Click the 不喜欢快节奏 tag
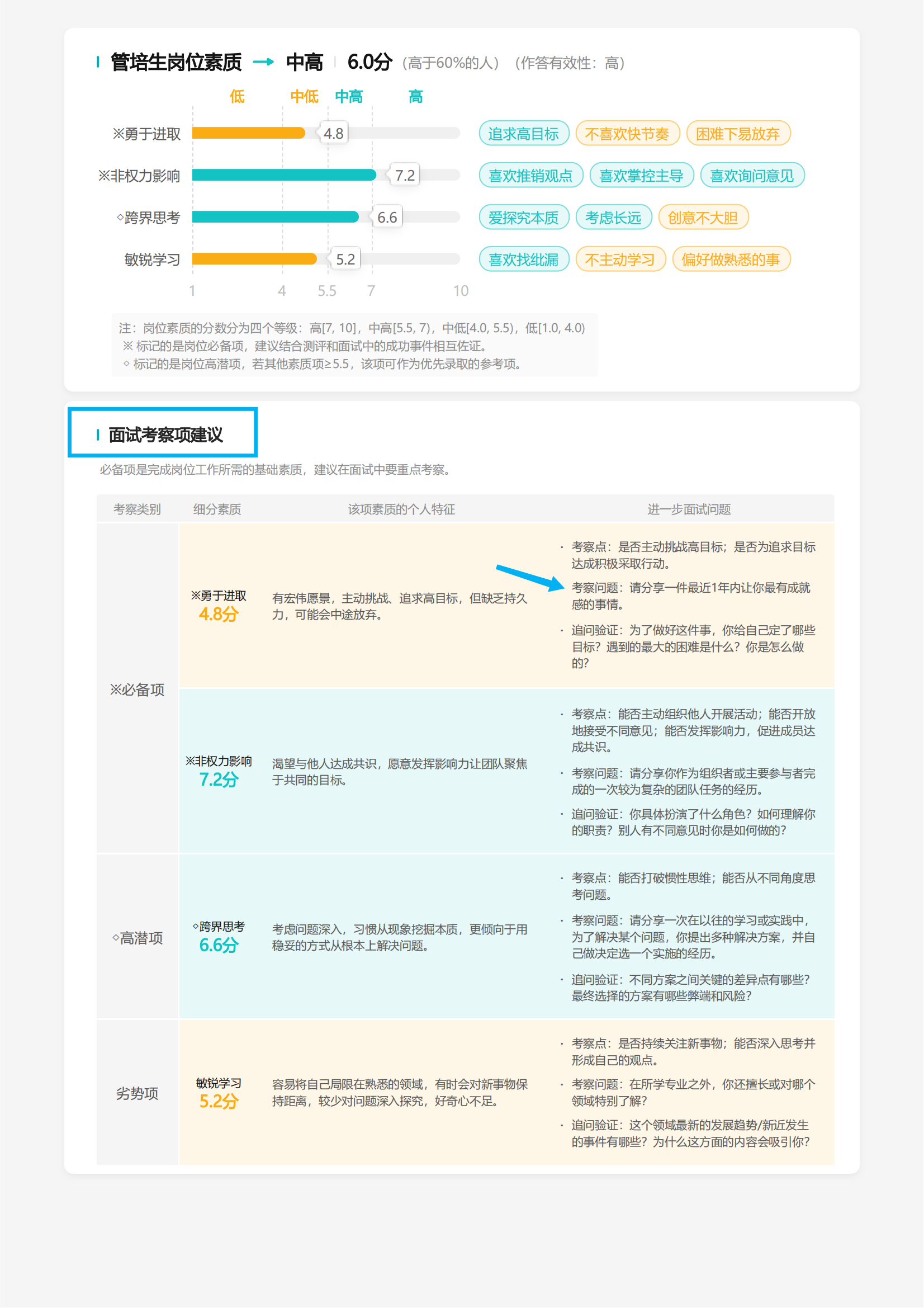924x1308 pixels. click(628, 133)
